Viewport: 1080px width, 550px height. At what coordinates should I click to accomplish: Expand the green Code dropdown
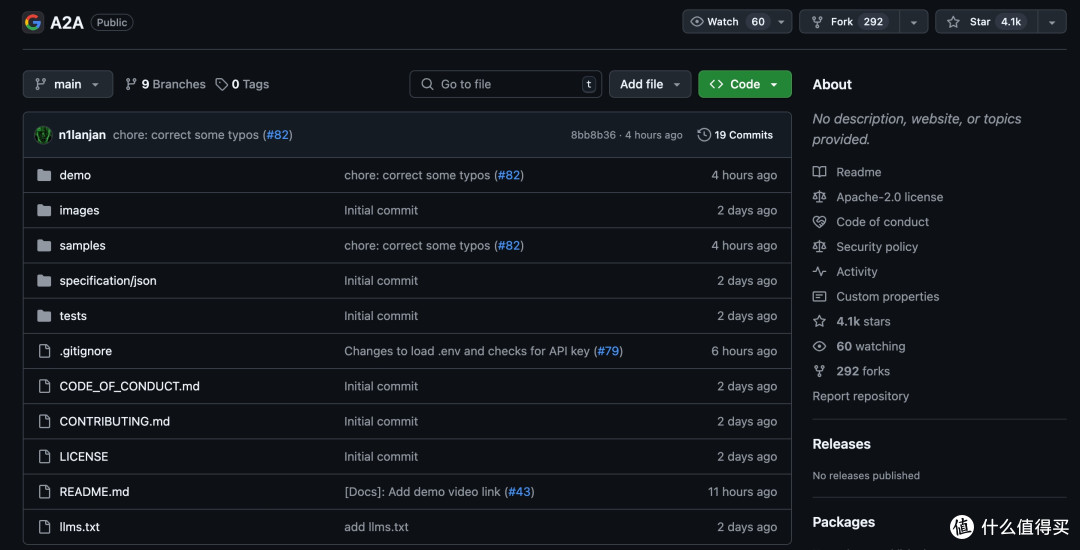coord(745,84)
